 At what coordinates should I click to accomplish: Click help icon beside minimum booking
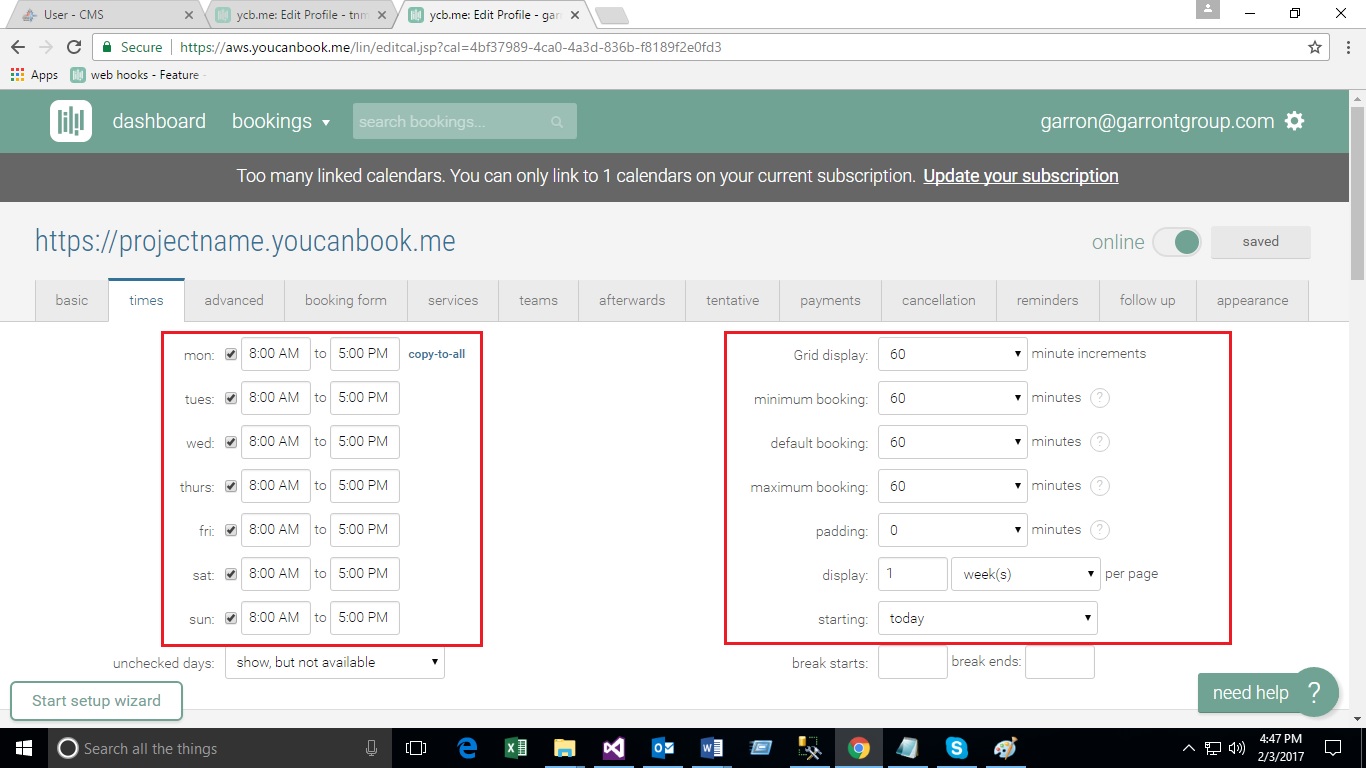[x=1099, y=398]
